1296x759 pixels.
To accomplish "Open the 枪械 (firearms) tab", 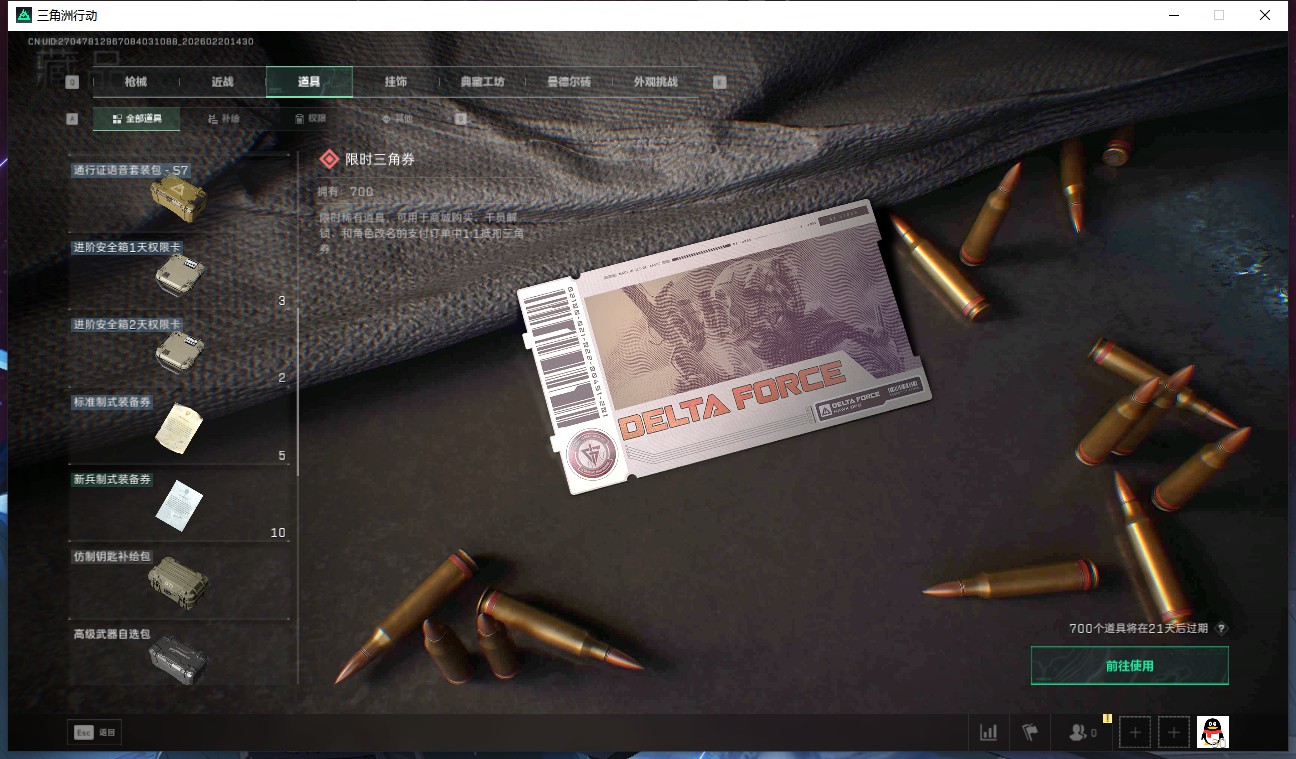I will (x=135, y=82).
